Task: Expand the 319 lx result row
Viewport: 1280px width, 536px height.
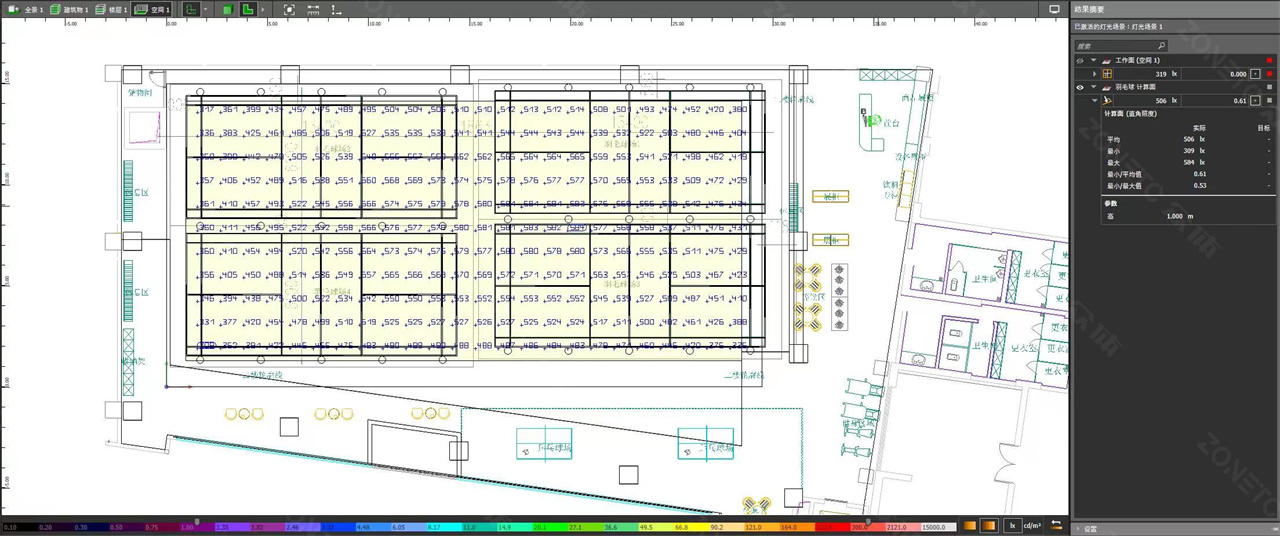Action: 1095,74
